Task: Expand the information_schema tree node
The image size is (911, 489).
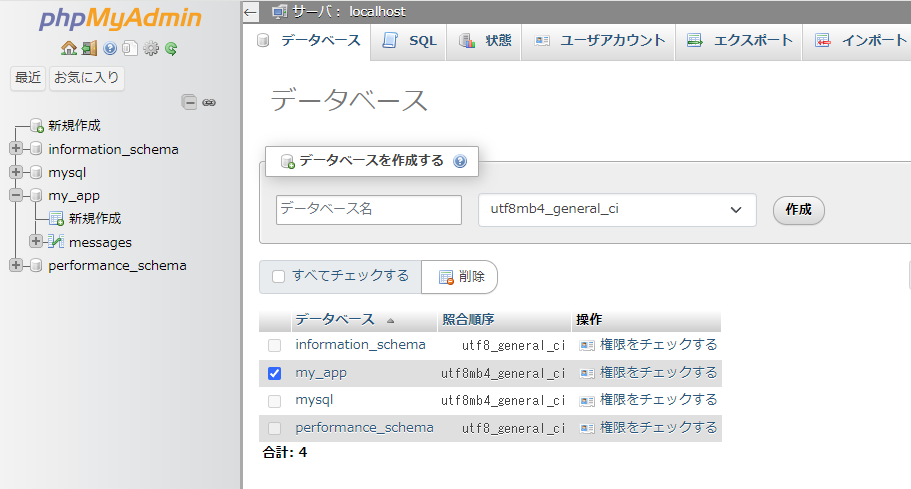Action: click(x=15, y=149)
